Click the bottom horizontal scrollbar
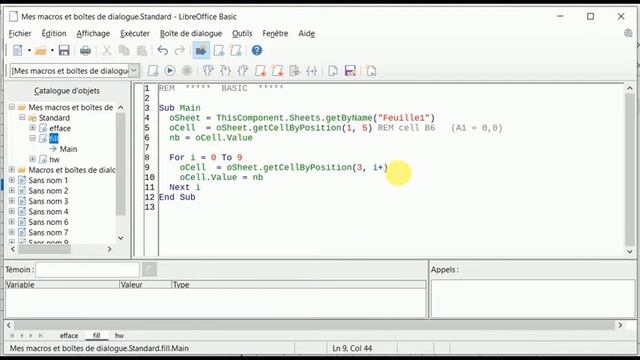The height and width of the screenshot is (360, 640). pyautogui.click(x=314, y=325)
